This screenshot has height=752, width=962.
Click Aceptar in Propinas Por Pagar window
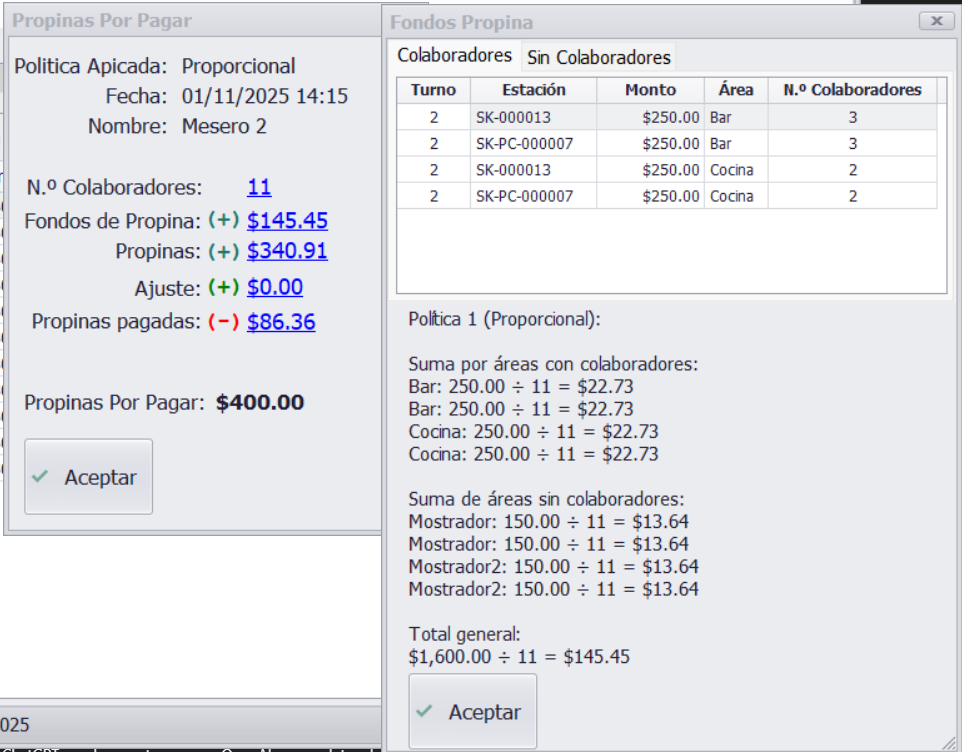(x=89, y=477)
